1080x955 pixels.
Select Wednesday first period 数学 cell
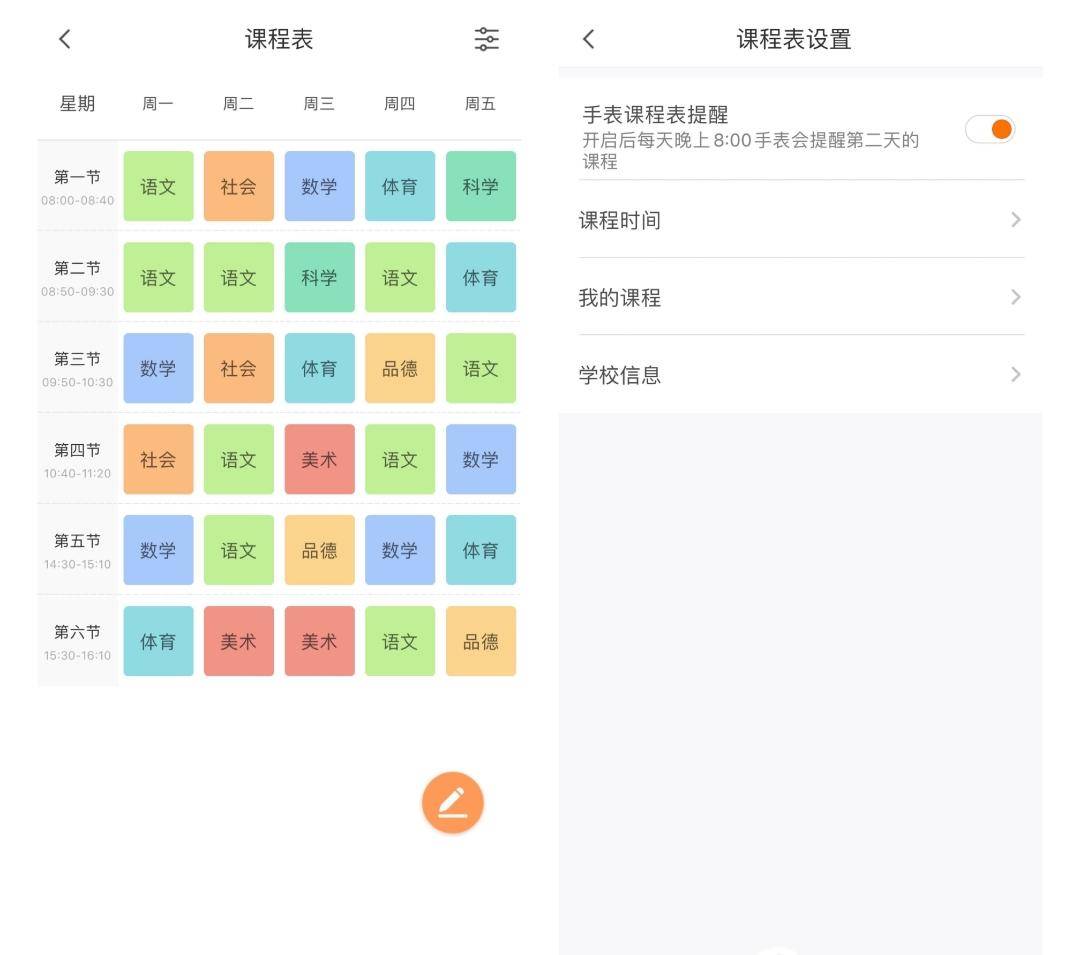(x=319, y=186)
